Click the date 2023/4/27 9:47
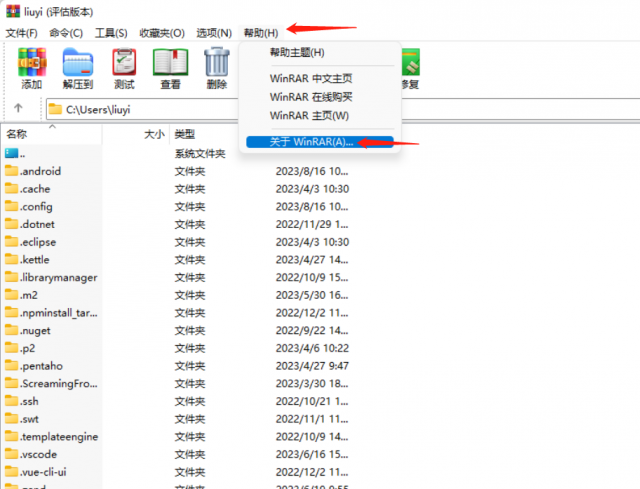Viewport: 640px width, 489px height. coord(312,366)
